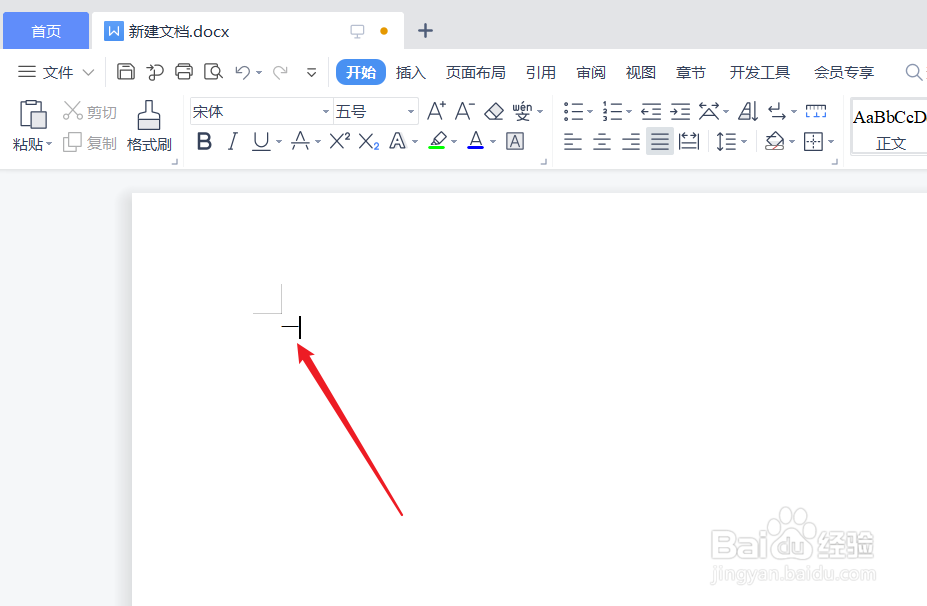Click the Undo arrow icon
Image resolution: width=927 pixels, height=606 pixels.
tap(243, 72)
